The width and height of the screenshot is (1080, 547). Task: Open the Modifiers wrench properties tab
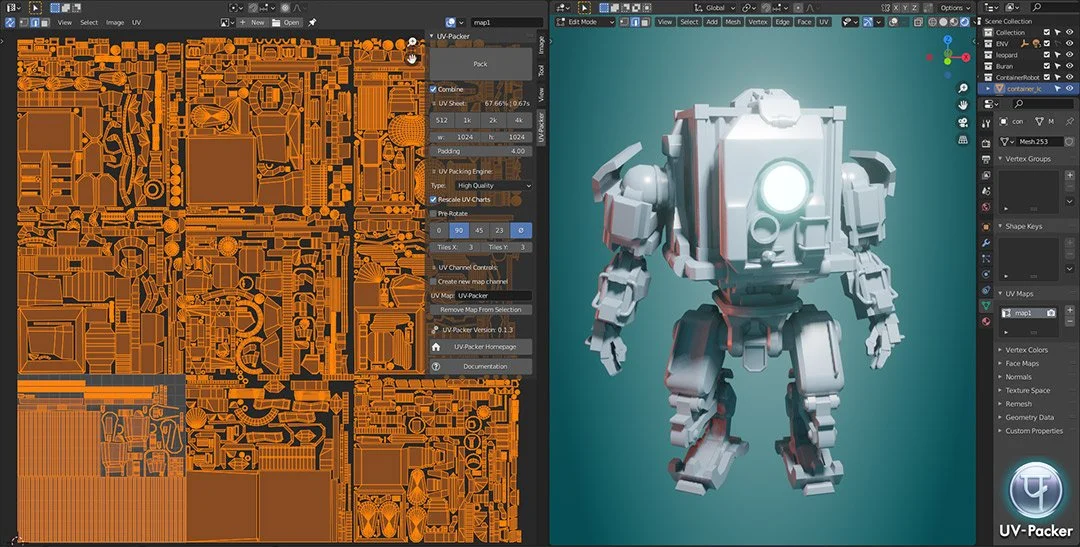pos(987,242)
